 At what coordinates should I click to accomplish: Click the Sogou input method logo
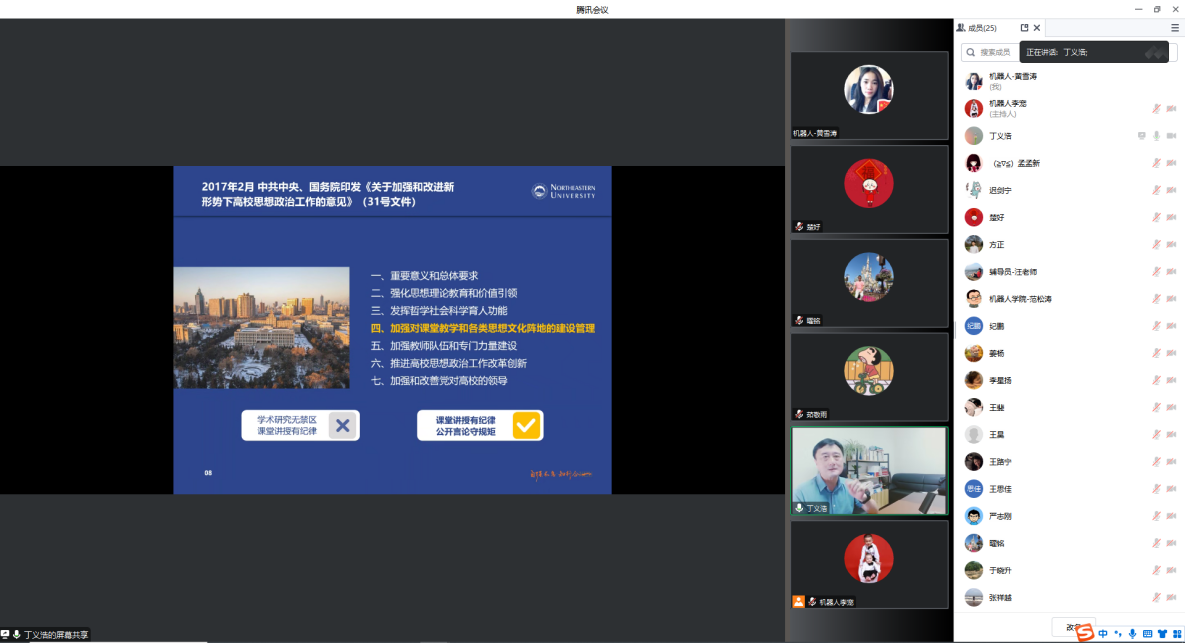click(x=1084, y=631)
